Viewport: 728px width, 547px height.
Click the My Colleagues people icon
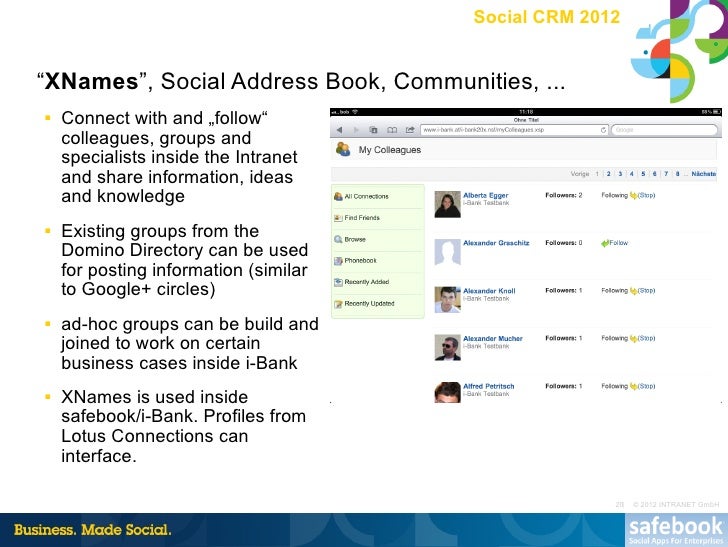[343, 149]
